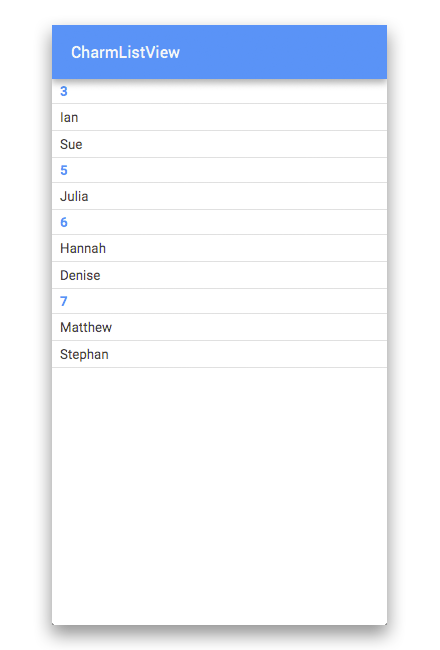Select the Sue list item
The width and height of the screenshot is (440, 650).
click(219, 144)
